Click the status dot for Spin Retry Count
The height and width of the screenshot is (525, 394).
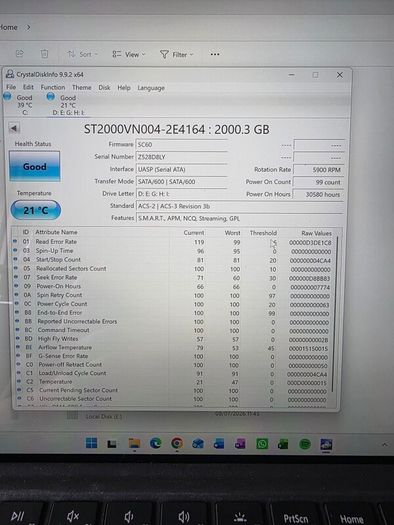tap(17, 295)
